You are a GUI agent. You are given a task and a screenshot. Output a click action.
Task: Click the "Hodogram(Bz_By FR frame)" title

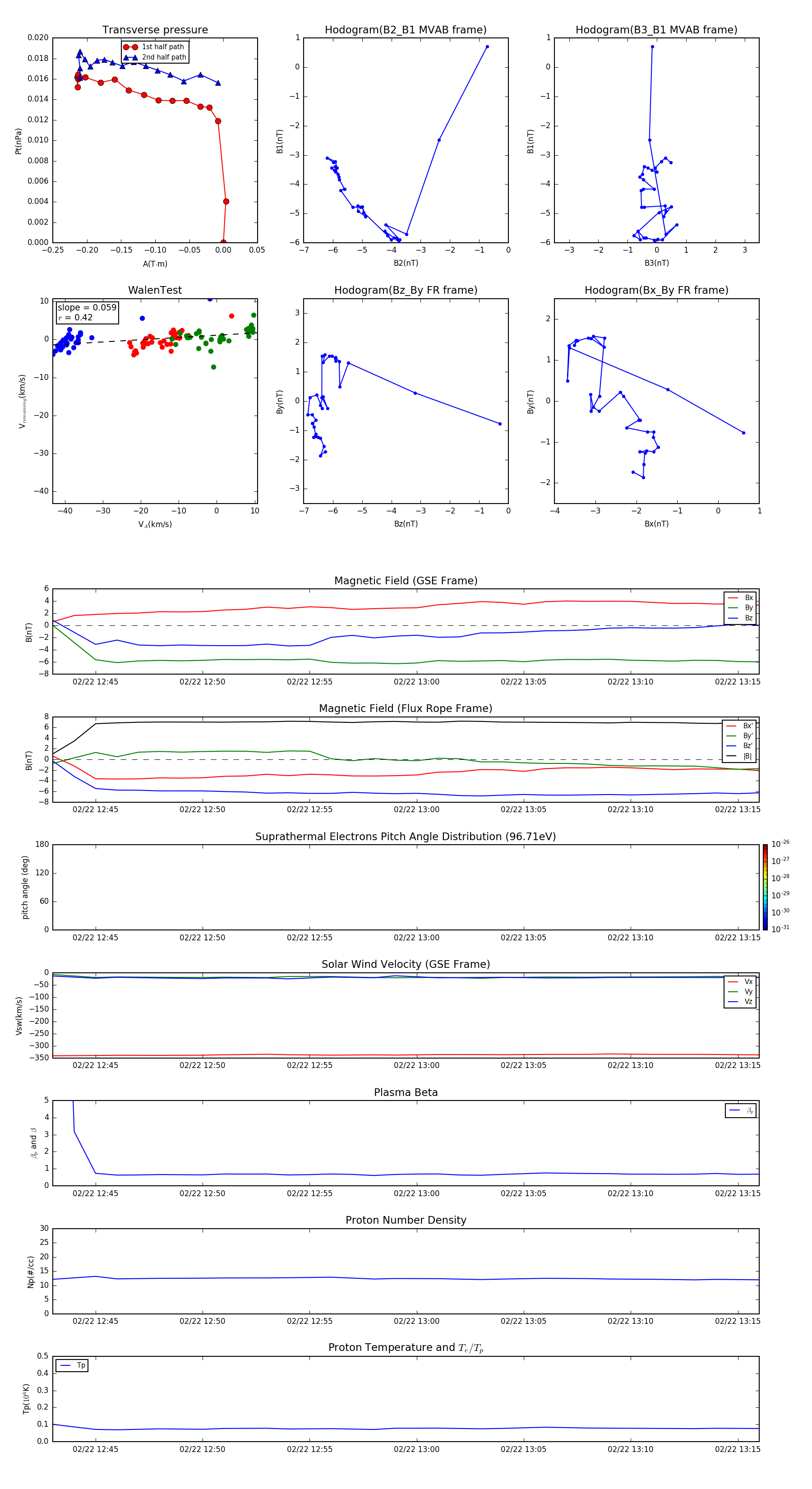[406, 290]
